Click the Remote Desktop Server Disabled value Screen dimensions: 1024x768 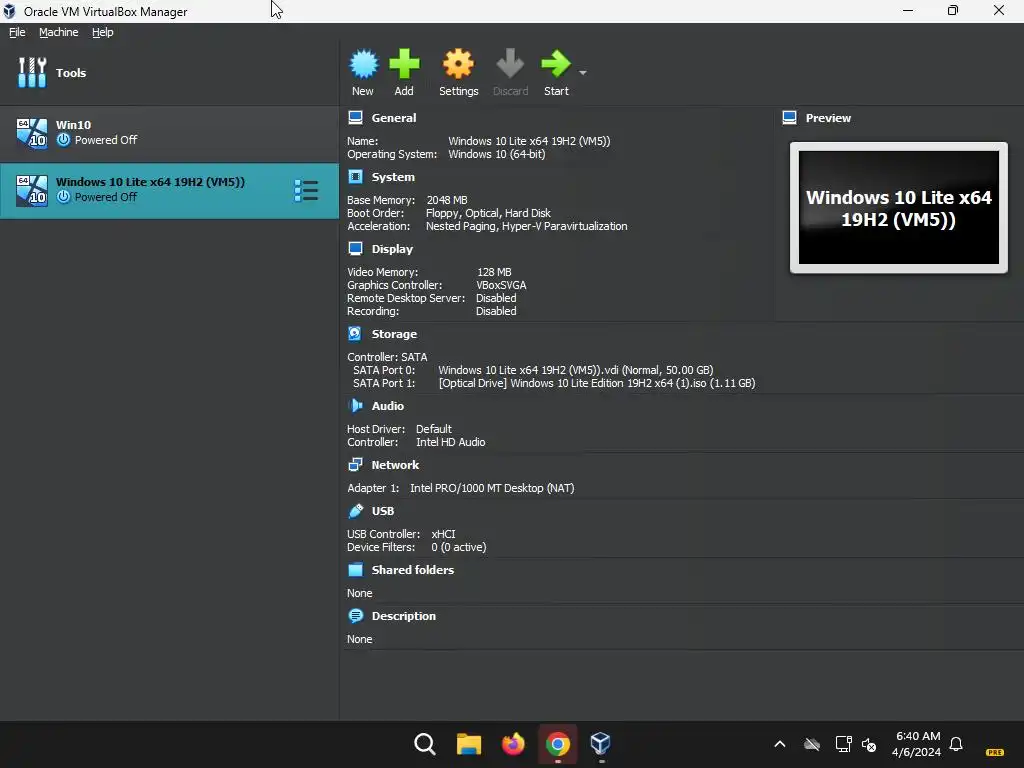click(496, 298)
